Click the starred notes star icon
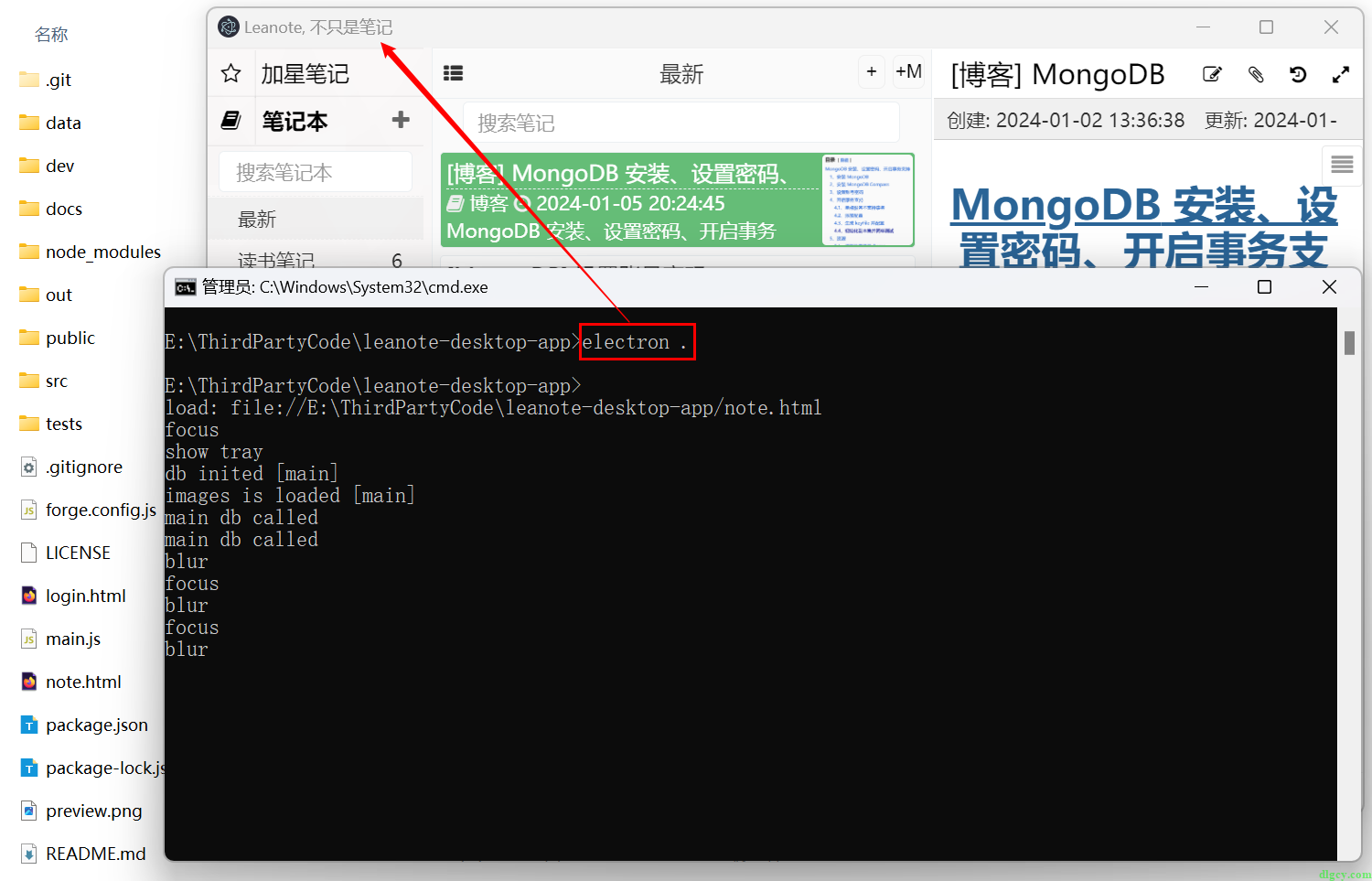Viewport: 1372px width, 881px height. coord(231,73)
